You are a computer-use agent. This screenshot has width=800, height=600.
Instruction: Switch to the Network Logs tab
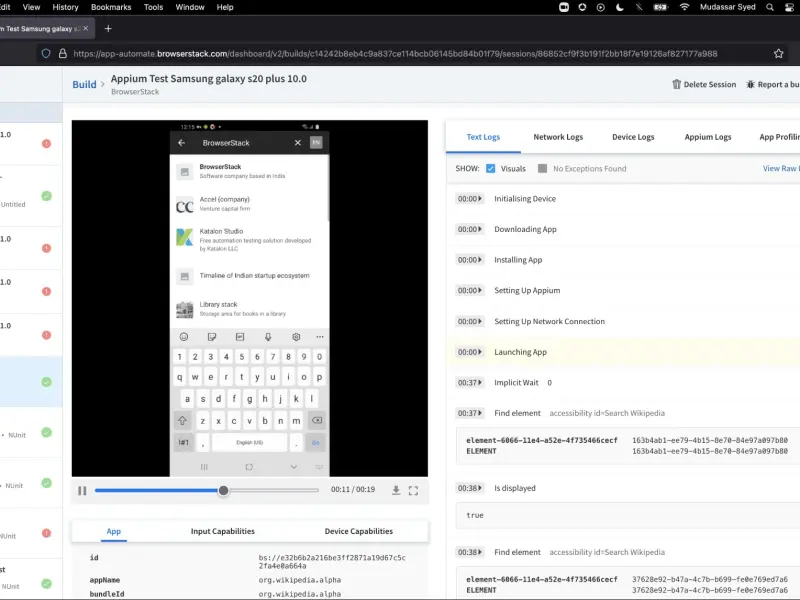pos(558,137)
